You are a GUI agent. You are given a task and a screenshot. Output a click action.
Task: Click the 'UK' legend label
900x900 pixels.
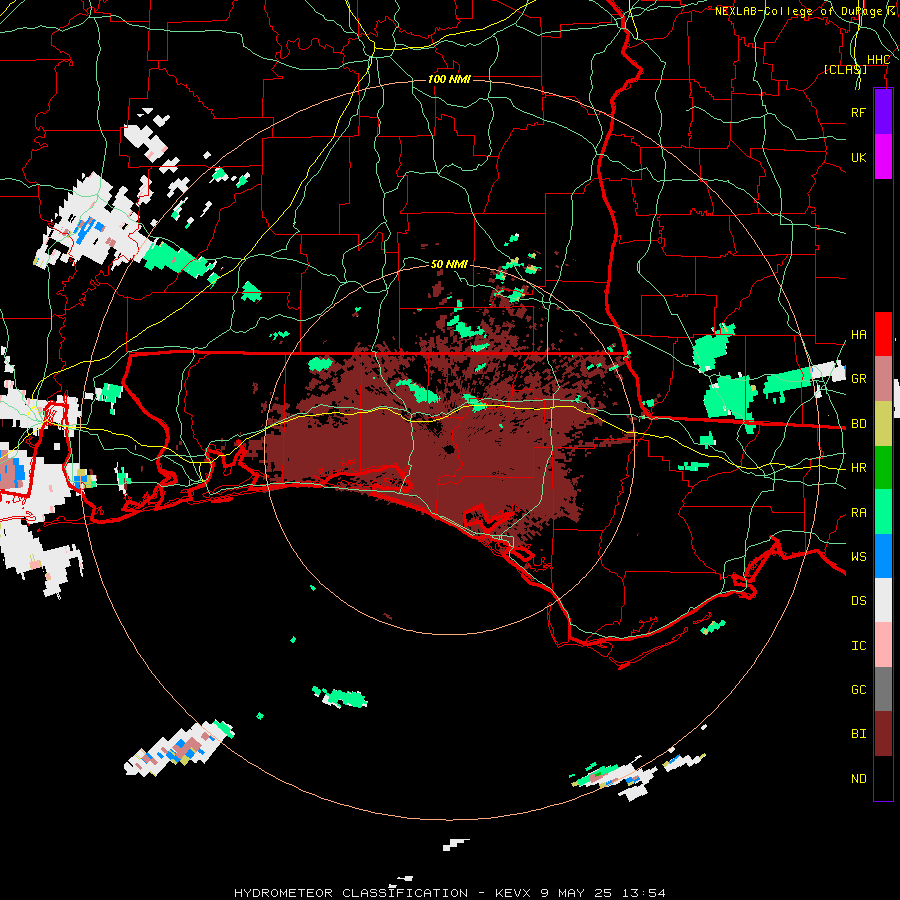coord(858,157)
